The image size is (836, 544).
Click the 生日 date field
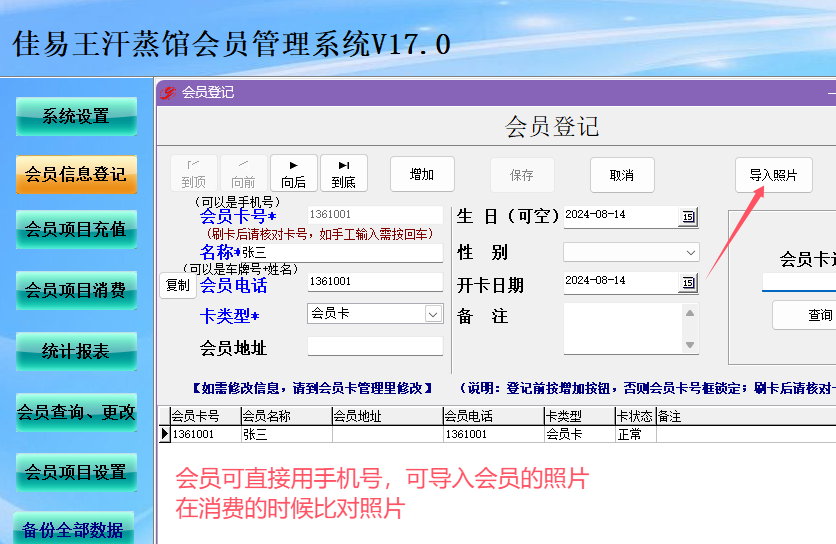621,217
